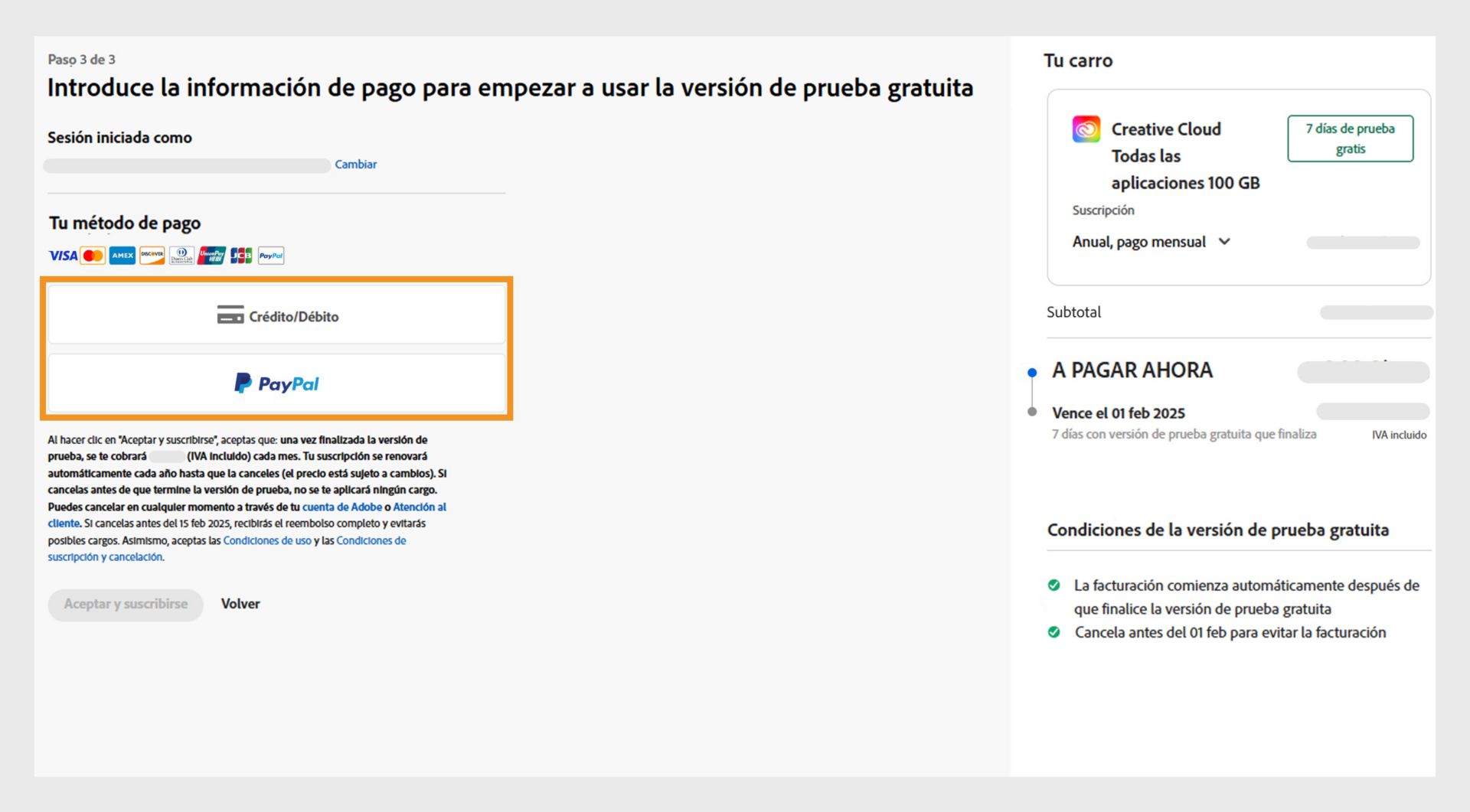
Task: Open Condiciones de suscripción y cancelación link
Action: [x=227, y=549]
